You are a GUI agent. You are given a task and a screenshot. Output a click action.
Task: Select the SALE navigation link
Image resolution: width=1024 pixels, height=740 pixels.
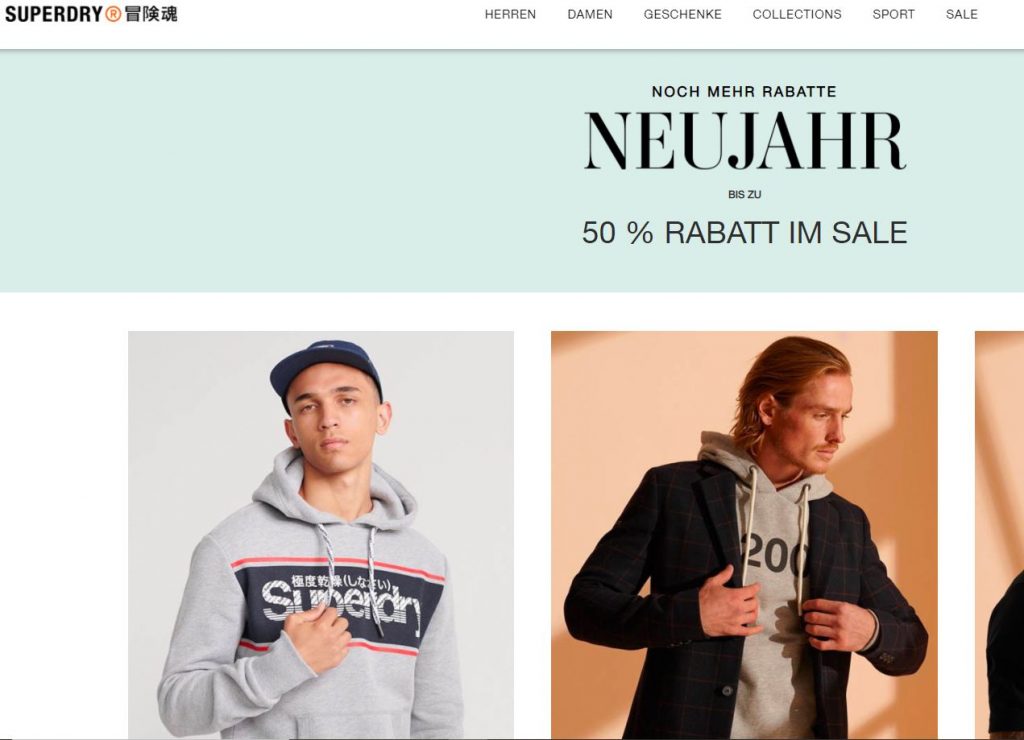(961, 14)
